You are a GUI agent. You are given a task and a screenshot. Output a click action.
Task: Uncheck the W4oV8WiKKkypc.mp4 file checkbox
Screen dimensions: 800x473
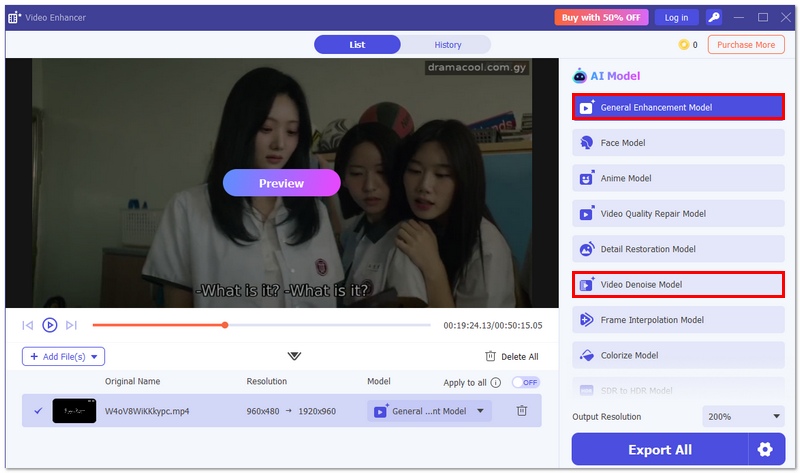(39, 410)
